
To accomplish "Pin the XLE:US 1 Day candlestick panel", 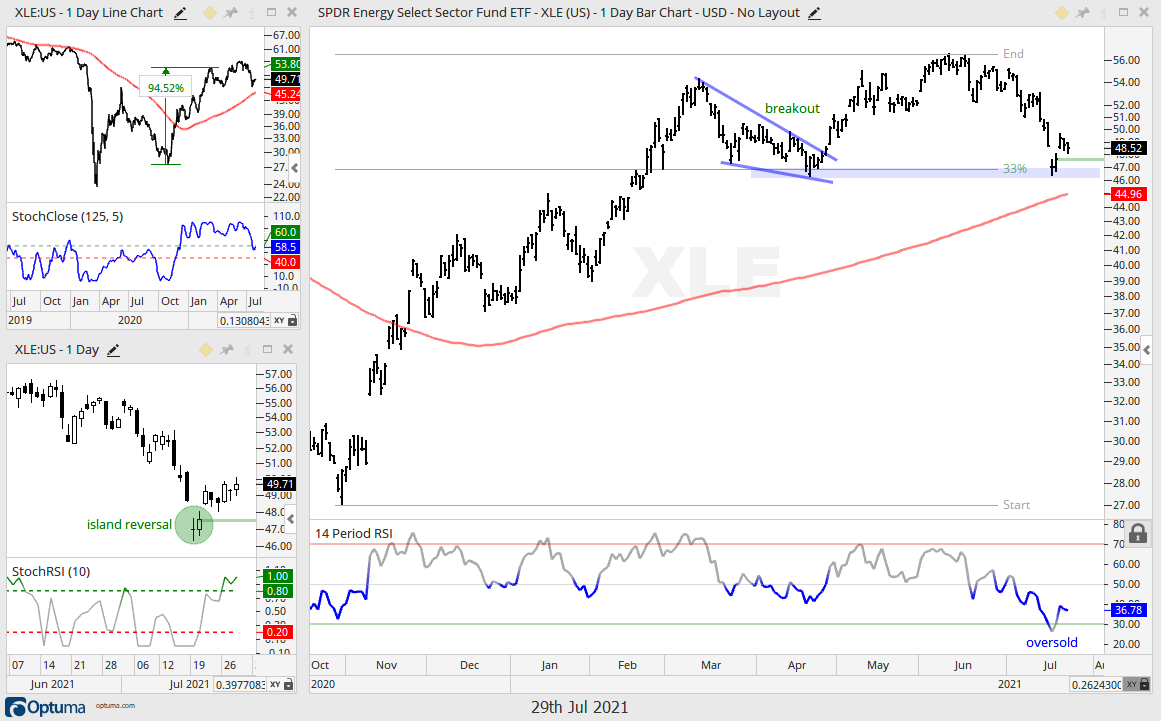I will [x=227, y=350].
